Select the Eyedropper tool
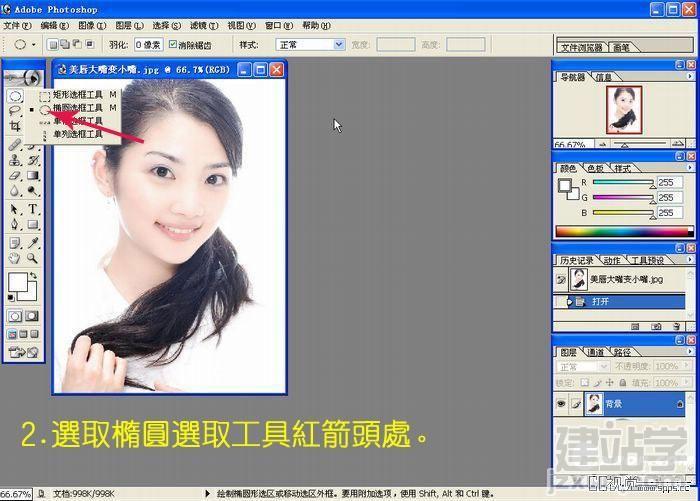Screen dimensions: 700x501 click(x=33, y=243)
